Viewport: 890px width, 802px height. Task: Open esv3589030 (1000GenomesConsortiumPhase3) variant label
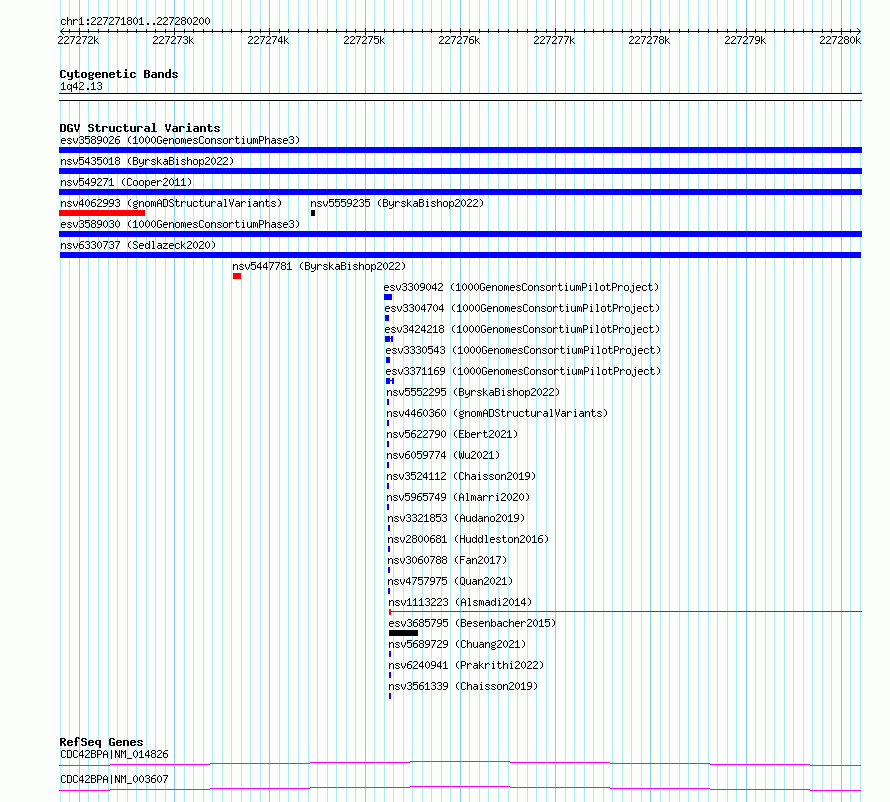(x=180, y=224)
